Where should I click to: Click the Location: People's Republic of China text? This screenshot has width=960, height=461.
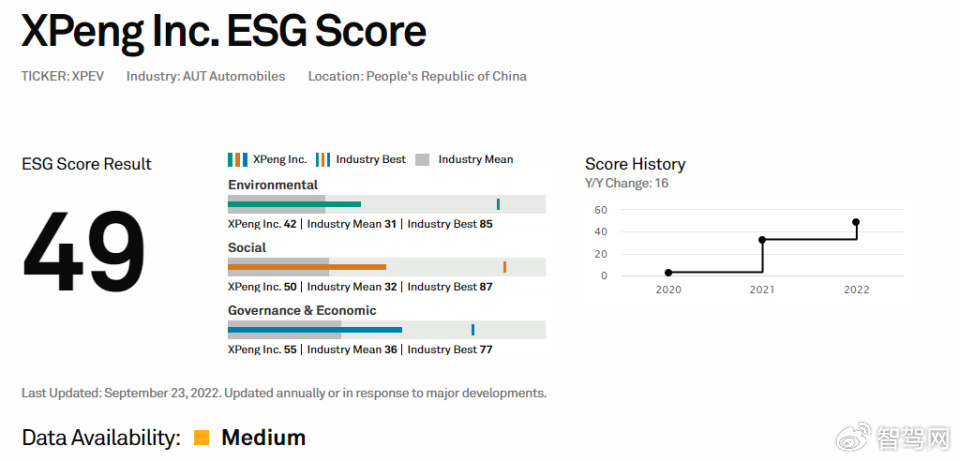click(417, 77)
